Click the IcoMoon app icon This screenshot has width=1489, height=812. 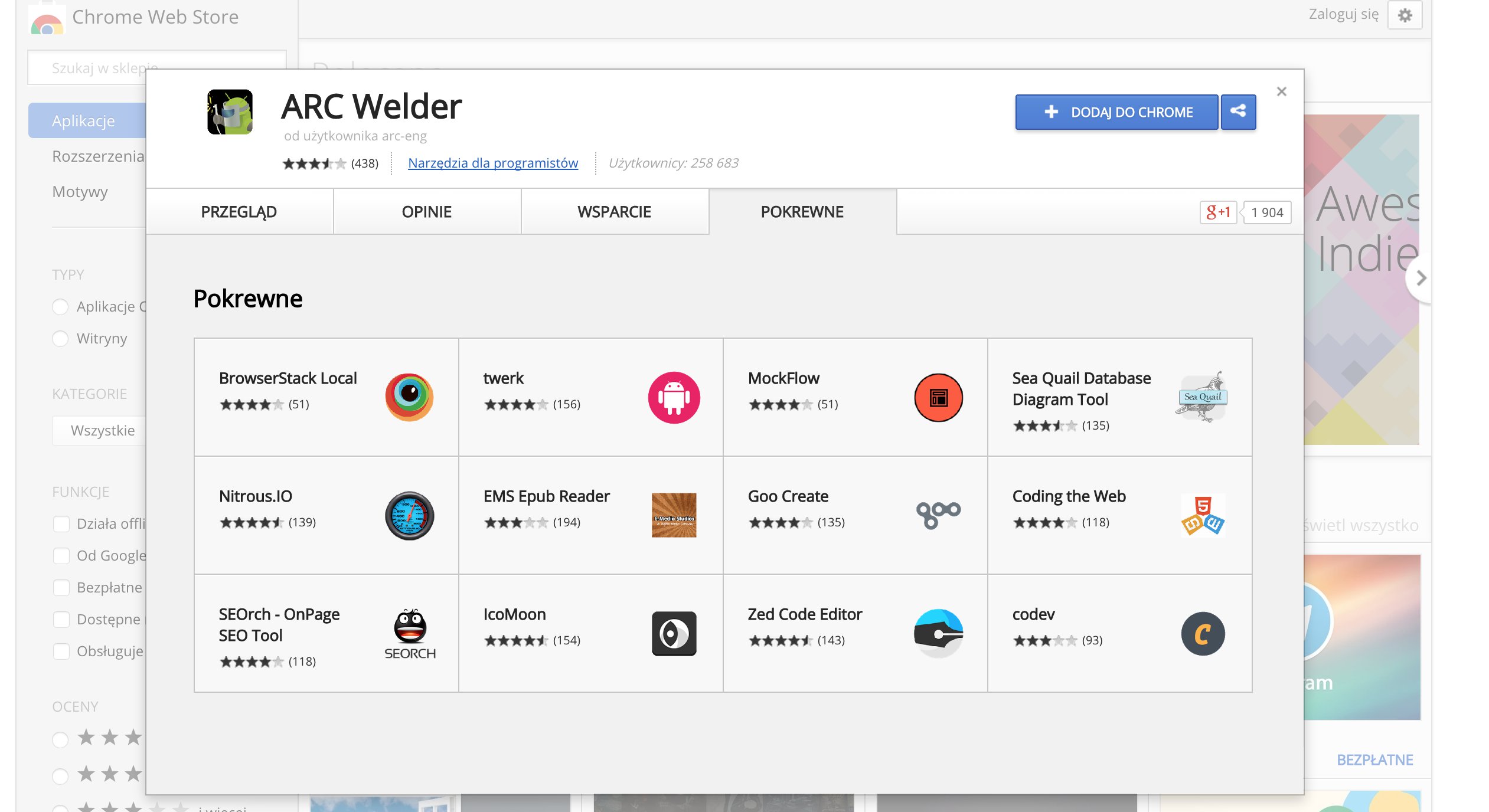(674, 633)
